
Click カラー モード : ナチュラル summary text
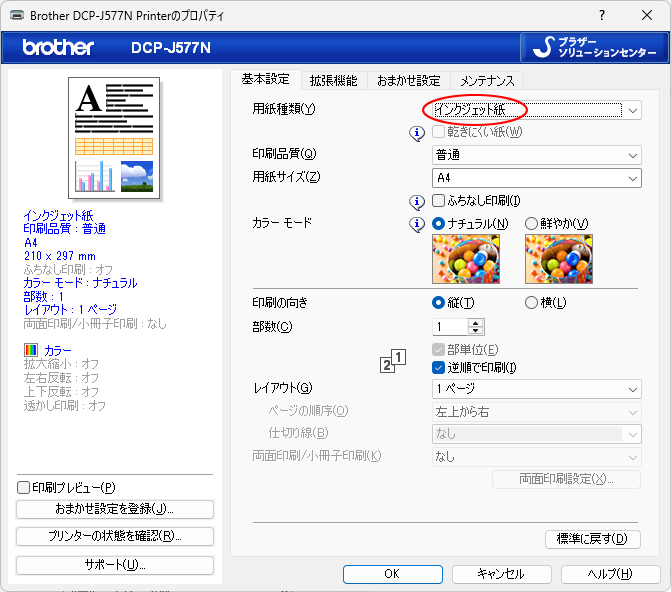tap(80, 283)
